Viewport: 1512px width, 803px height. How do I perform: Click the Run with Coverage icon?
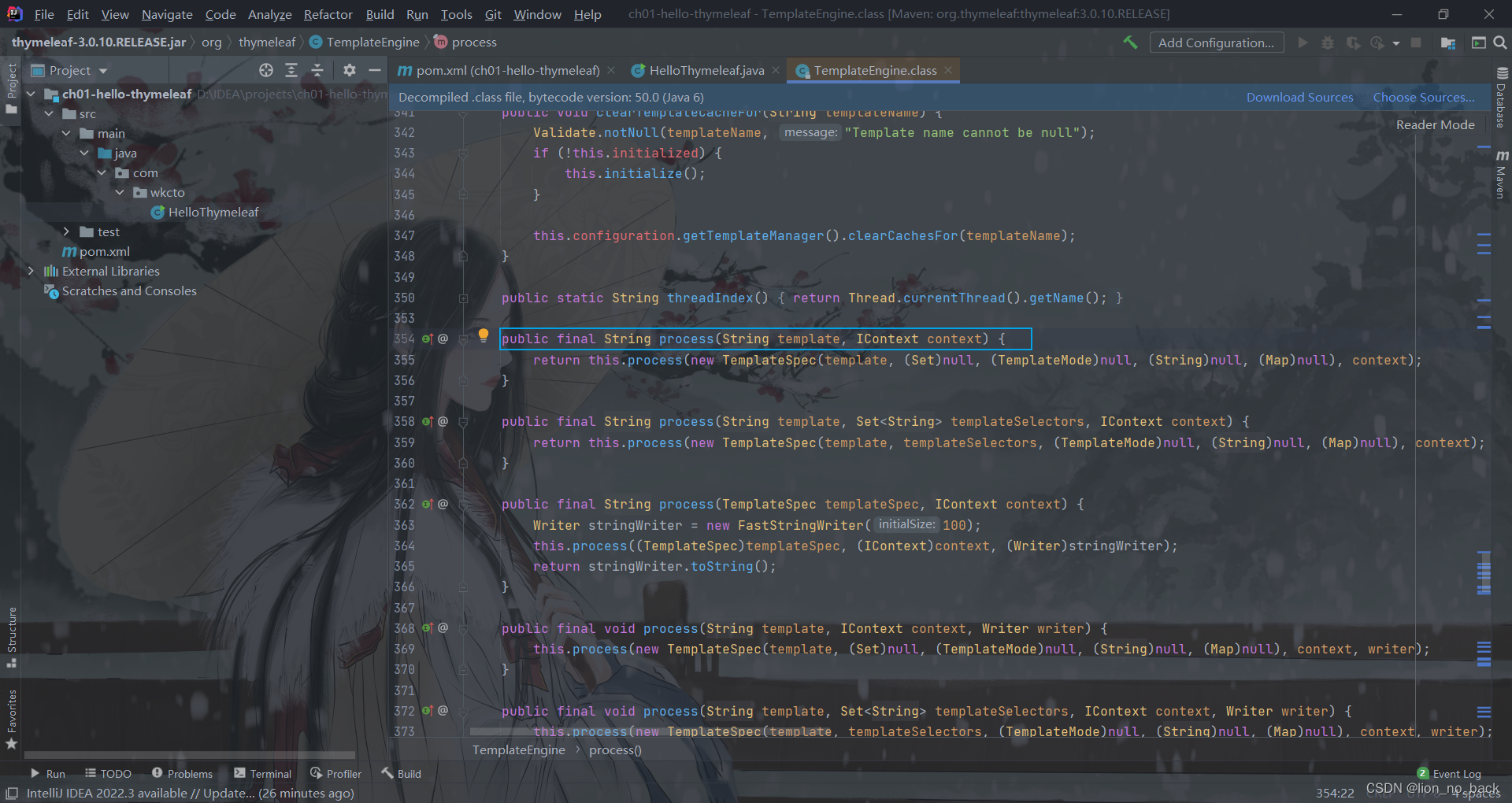point(1353,43)
